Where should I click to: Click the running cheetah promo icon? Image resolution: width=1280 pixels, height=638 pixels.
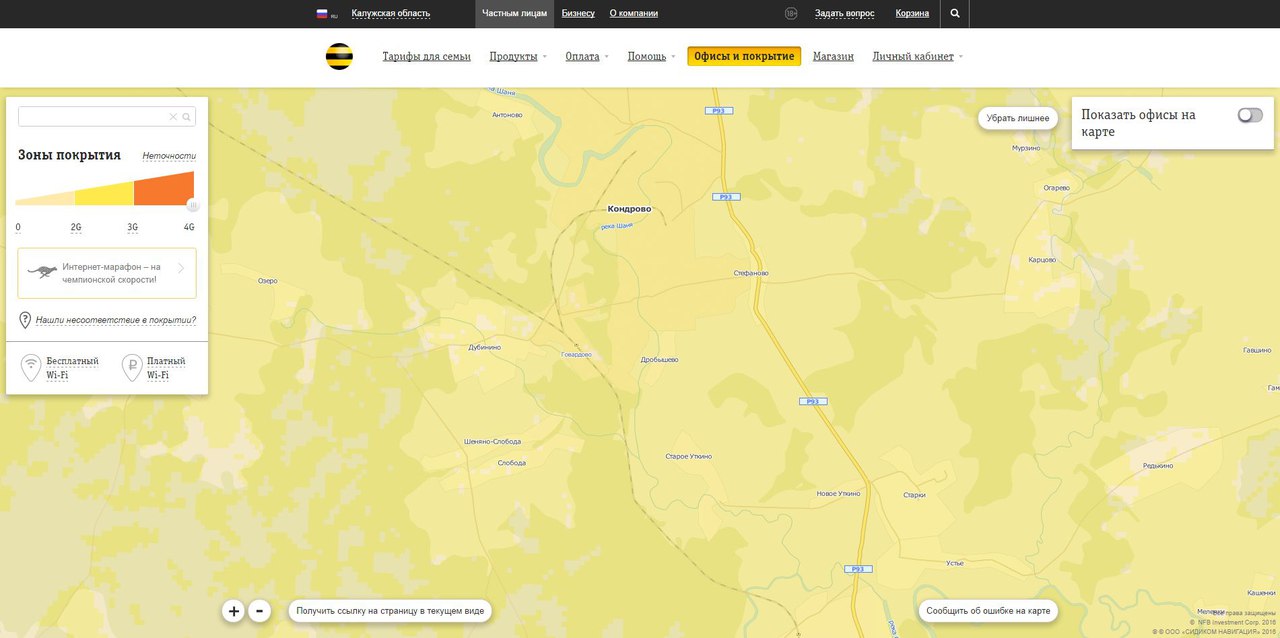(x=41, y=272)
